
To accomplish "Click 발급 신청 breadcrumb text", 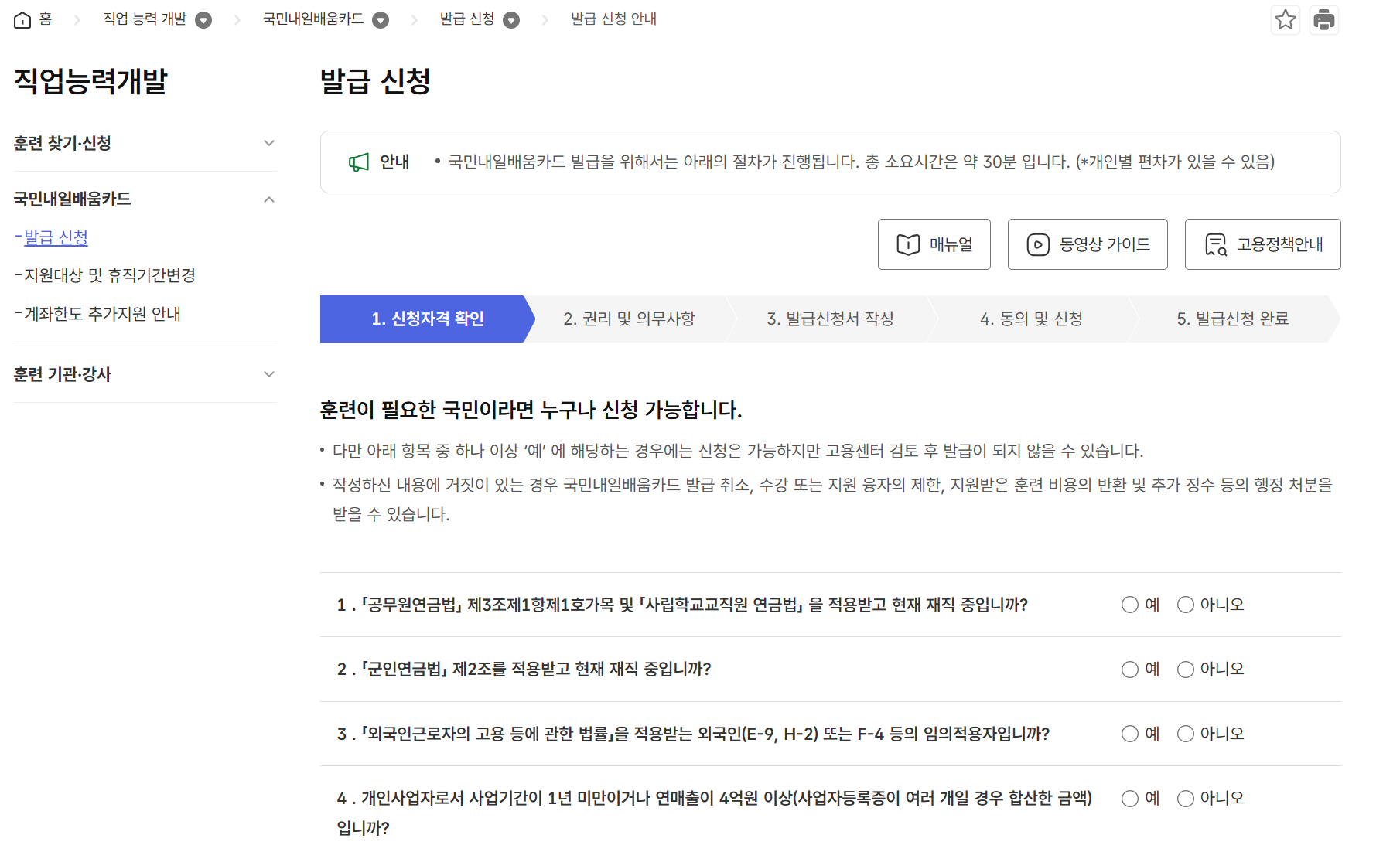I will point(467,19).
